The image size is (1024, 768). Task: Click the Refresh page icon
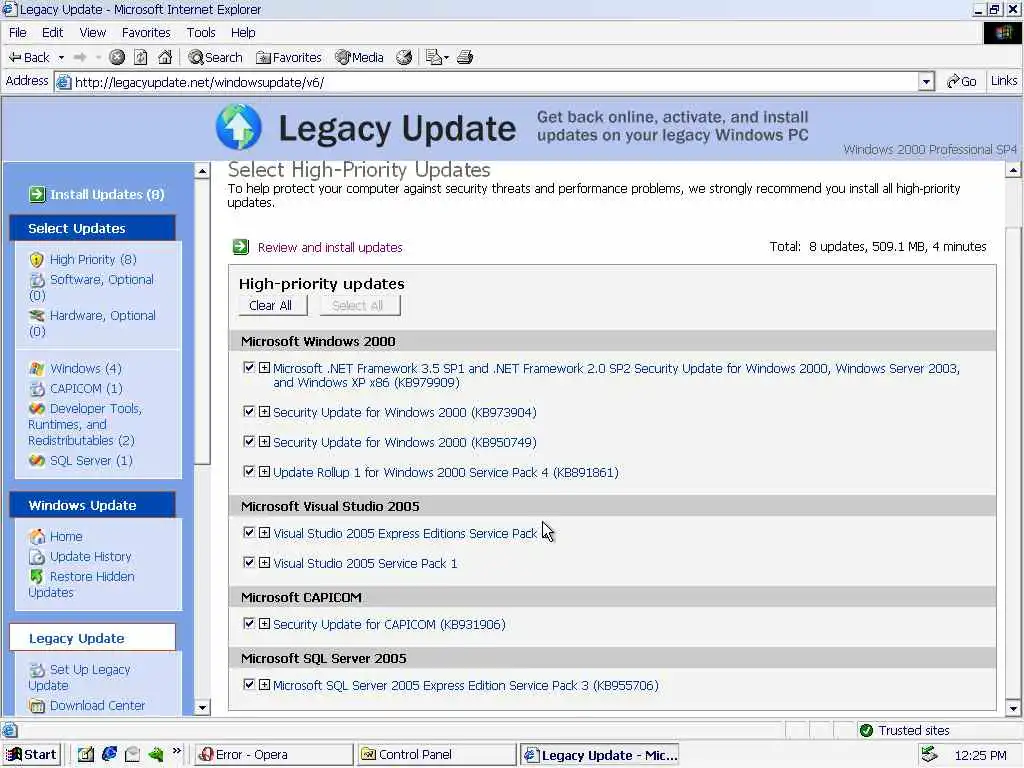(140, 57)
